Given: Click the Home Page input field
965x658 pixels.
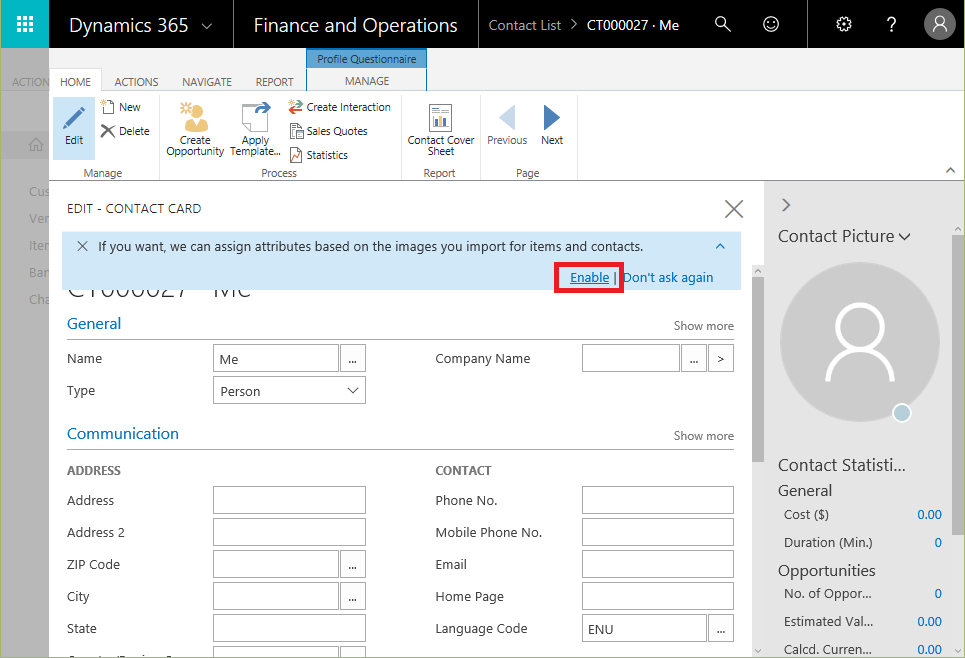Looking at the screenshot, I should click(x=658, y=596).
